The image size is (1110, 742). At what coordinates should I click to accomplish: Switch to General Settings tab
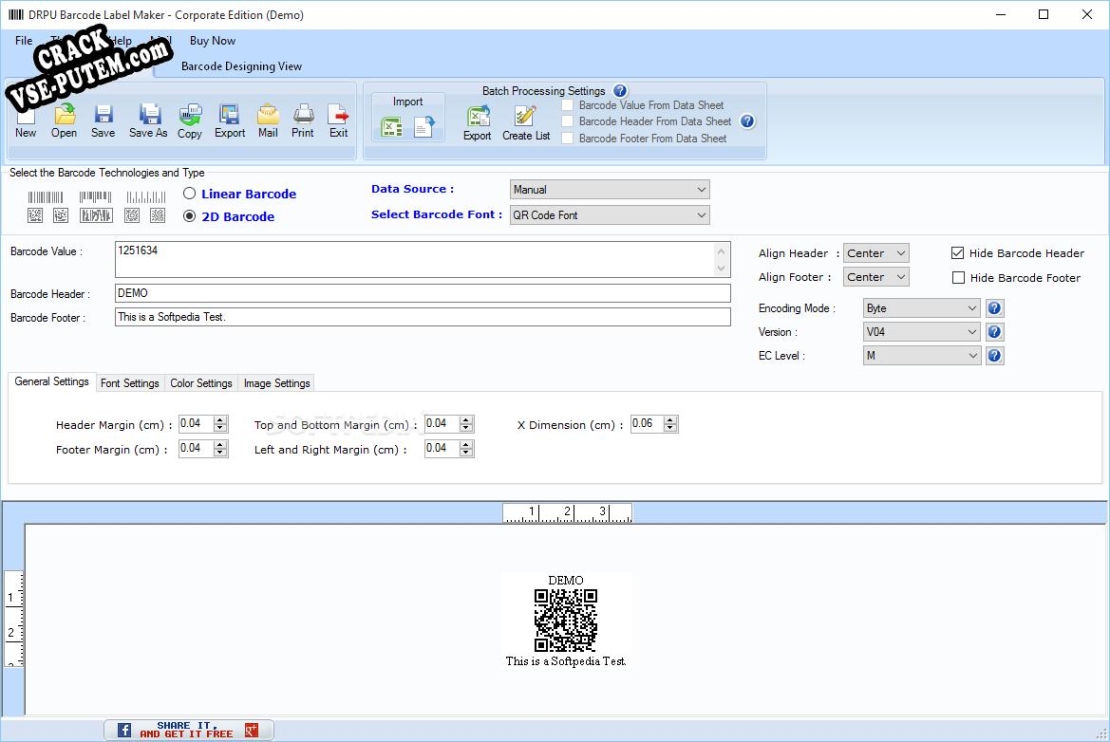(52, 382)
